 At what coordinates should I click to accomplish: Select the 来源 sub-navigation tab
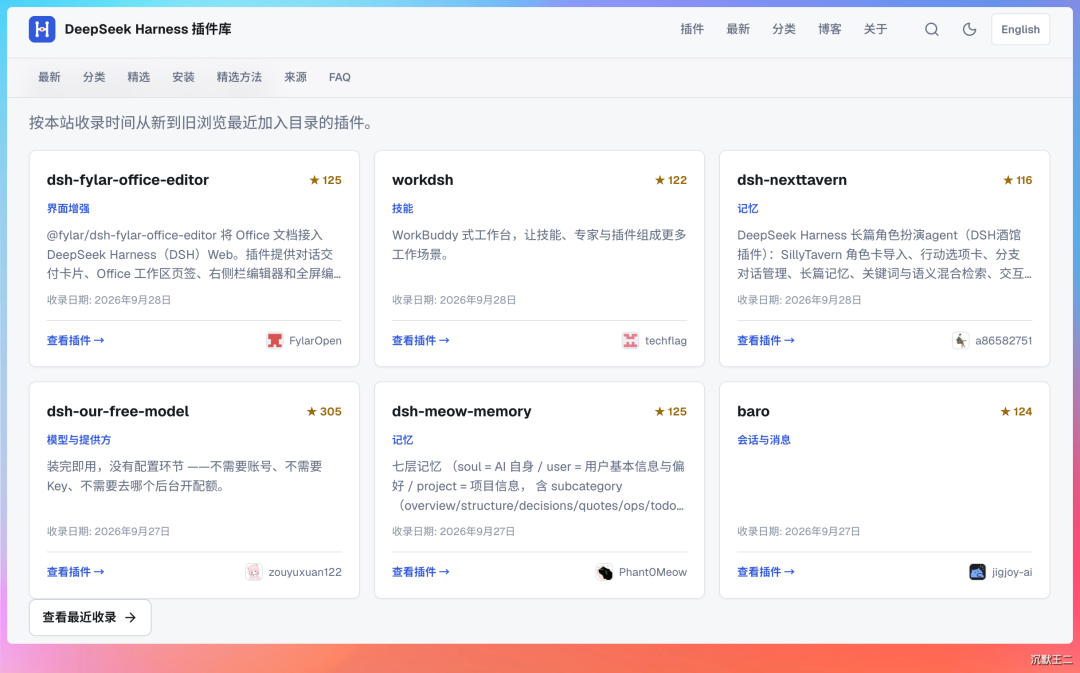[x=295, y=77]
